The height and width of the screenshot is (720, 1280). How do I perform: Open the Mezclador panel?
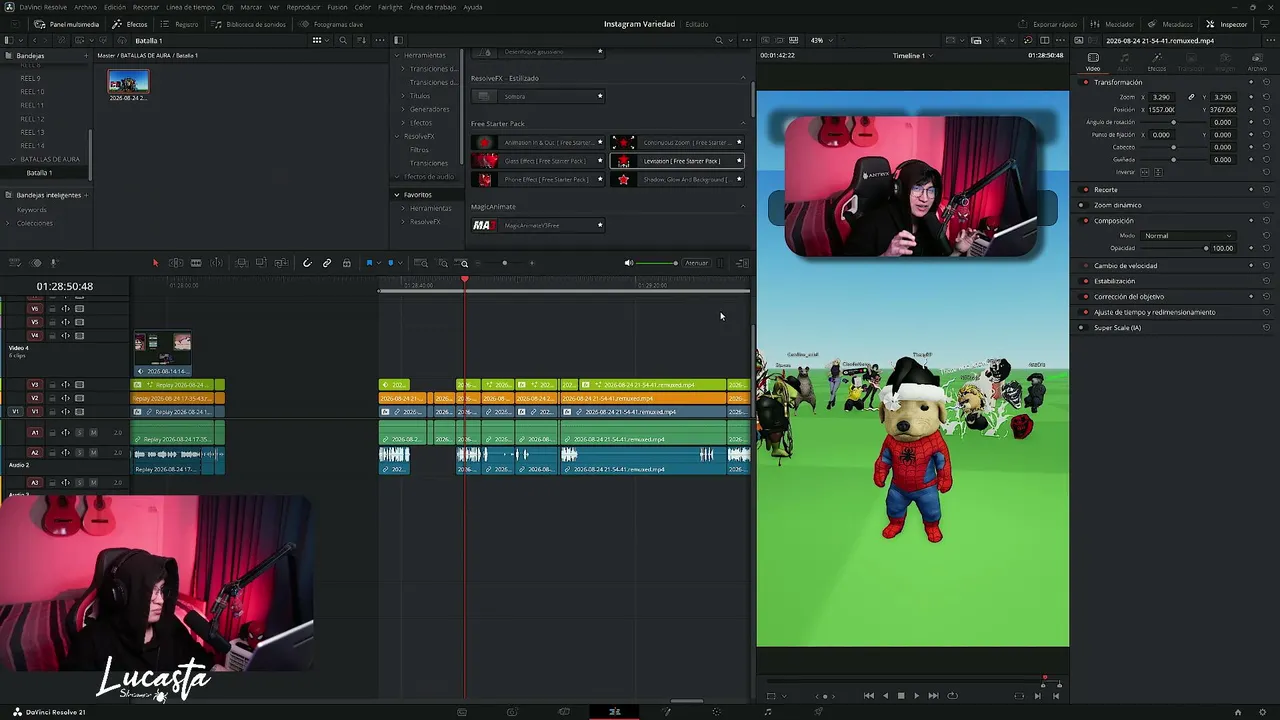click(1112, 24)
